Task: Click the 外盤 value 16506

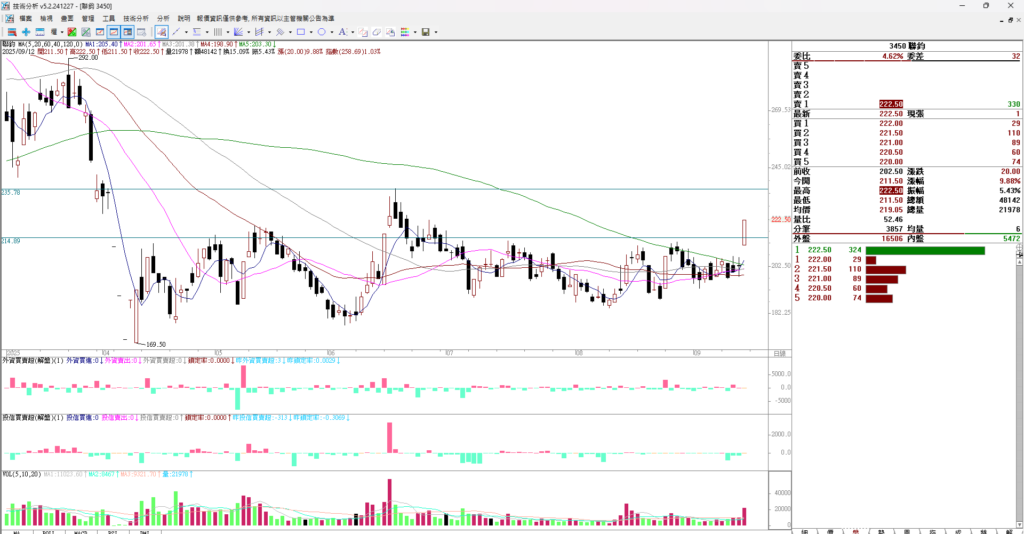Action: (891, 239)
